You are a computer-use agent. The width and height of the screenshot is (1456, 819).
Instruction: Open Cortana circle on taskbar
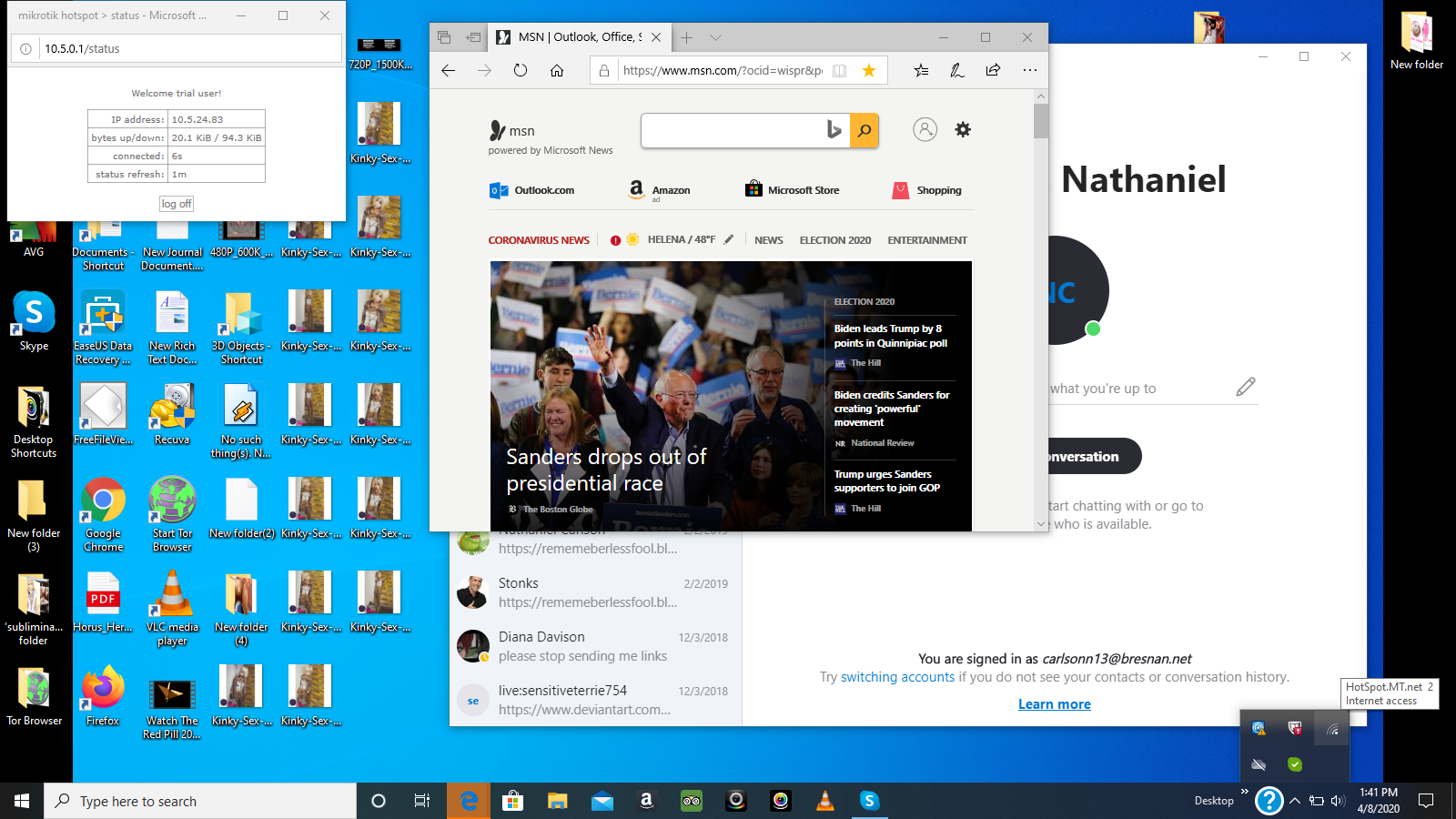[379, 801]
